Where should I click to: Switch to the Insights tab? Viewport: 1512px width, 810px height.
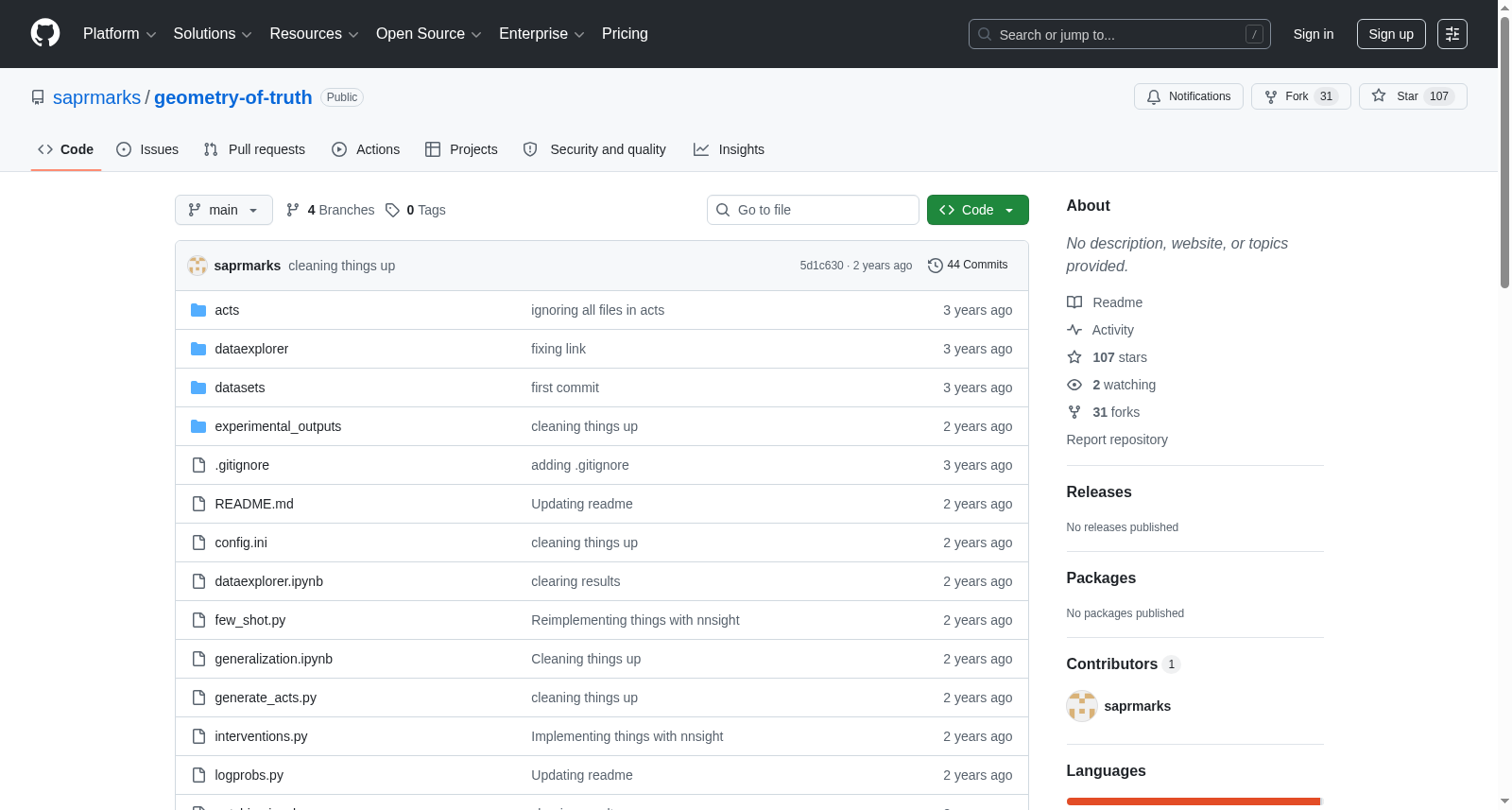click(729, 149)
